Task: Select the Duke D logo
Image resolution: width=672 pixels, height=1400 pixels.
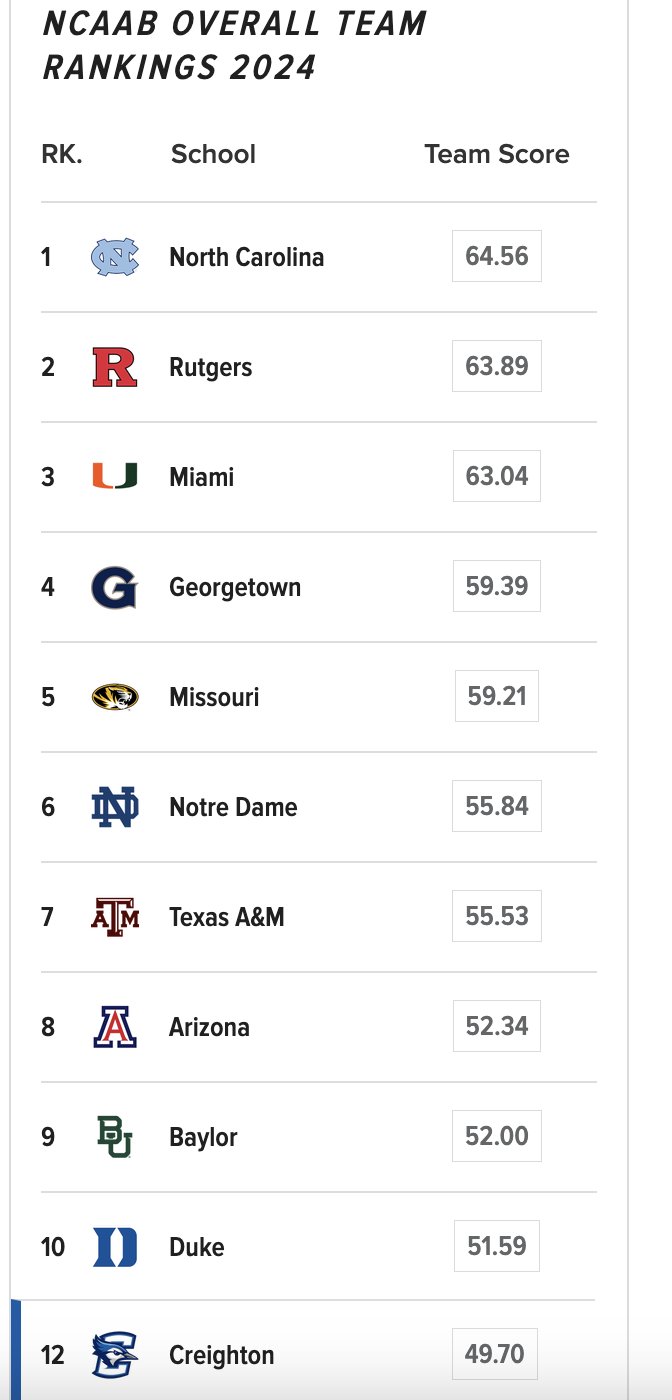Action: point(115,1247)
